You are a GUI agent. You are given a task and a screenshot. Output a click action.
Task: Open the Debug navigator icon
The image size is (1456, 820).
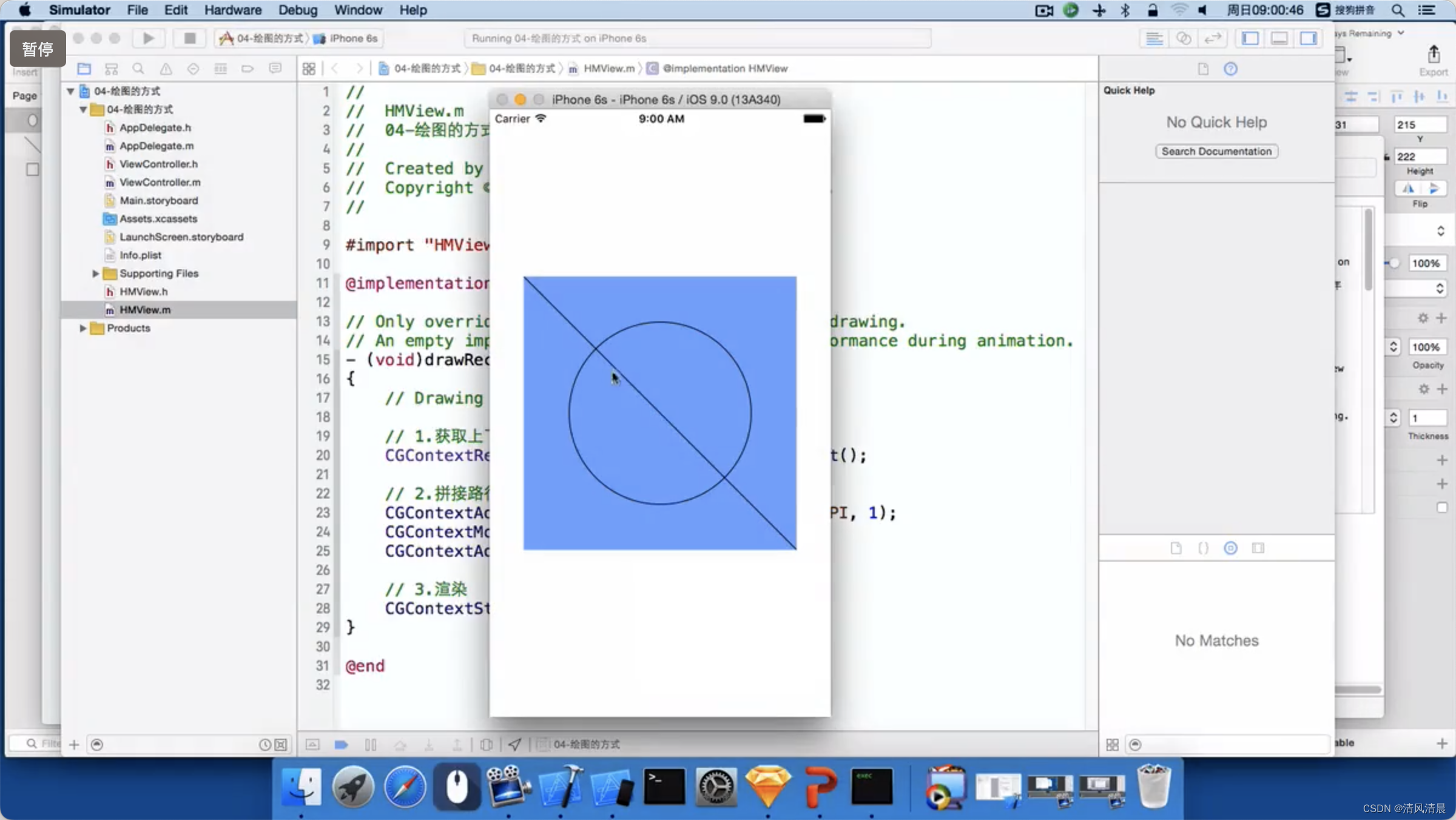pyautogui.click(x=220, y=69)
